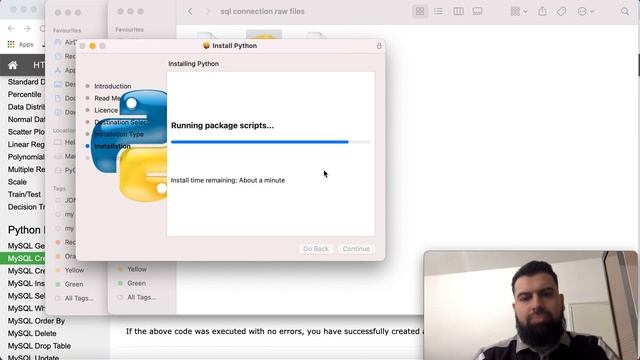
Task: Click the installer lock icon
Action: (379, 46)
